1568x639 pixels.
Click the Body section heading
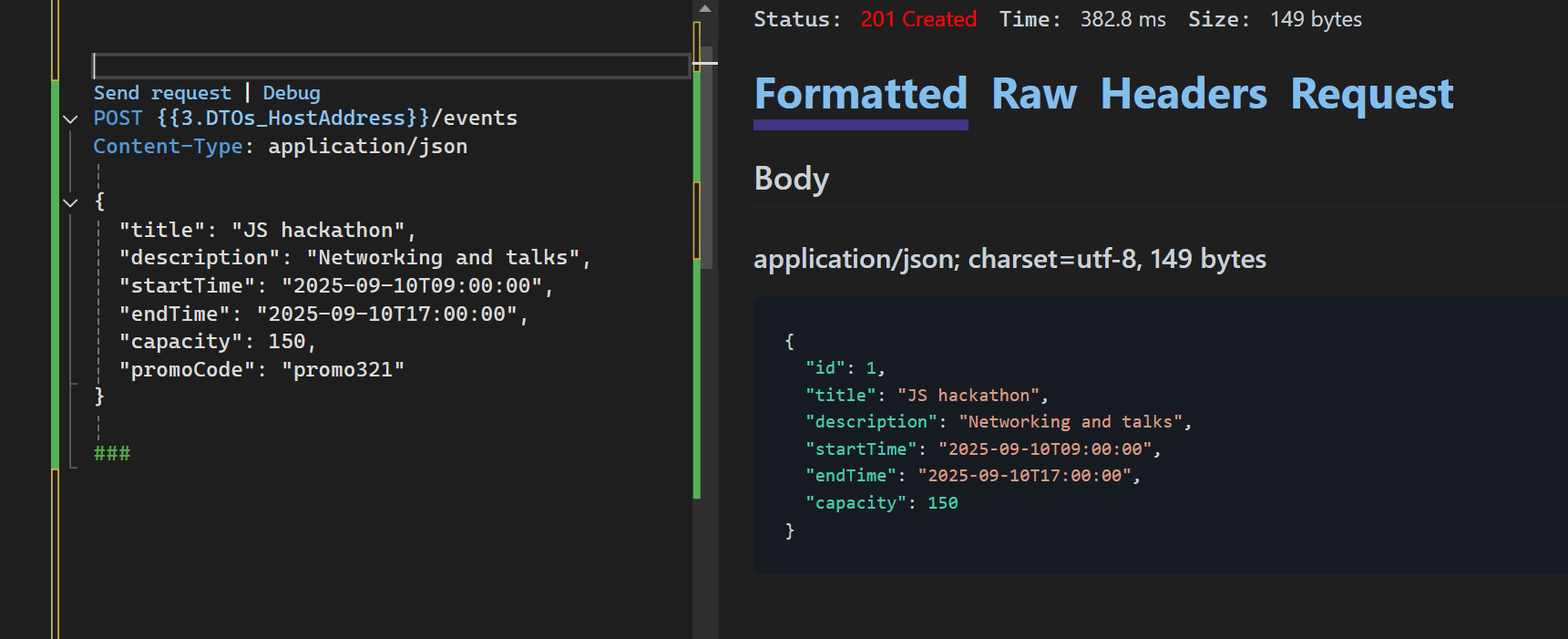(792, 179)
